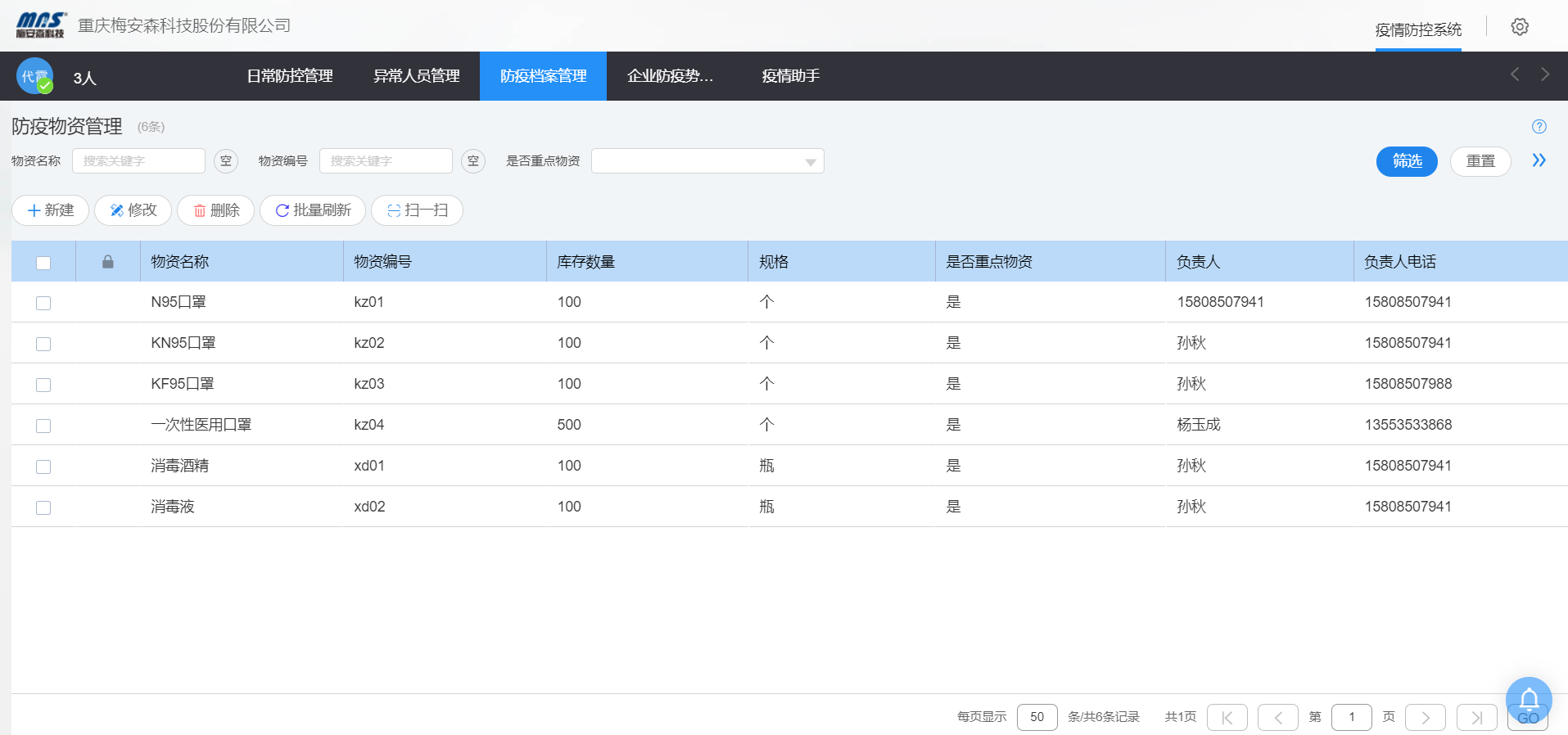
Task: Open the 是否重点物资 dropdown
Action: tap(707, 161)
